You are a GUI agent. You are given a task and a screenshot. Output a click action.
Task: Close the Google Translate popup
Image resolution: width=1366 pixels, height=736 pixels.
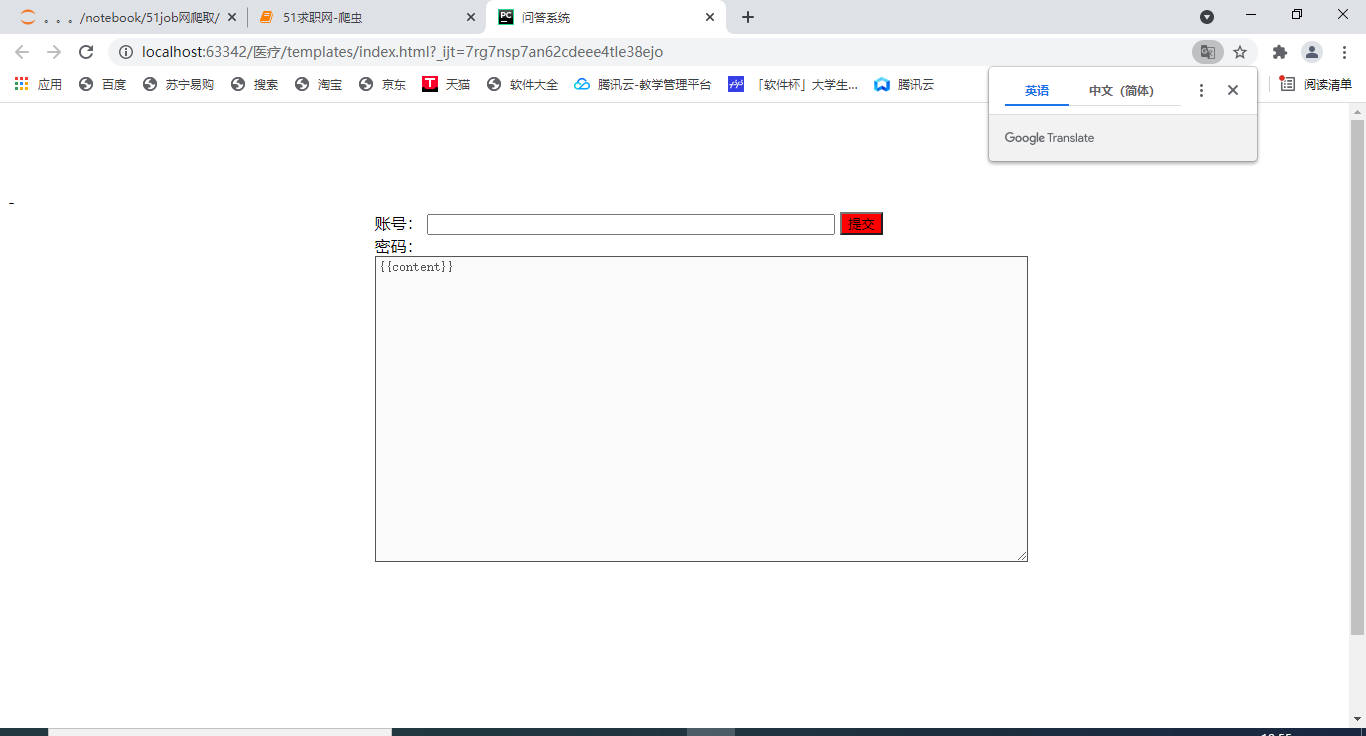[x=1233, y=90]
